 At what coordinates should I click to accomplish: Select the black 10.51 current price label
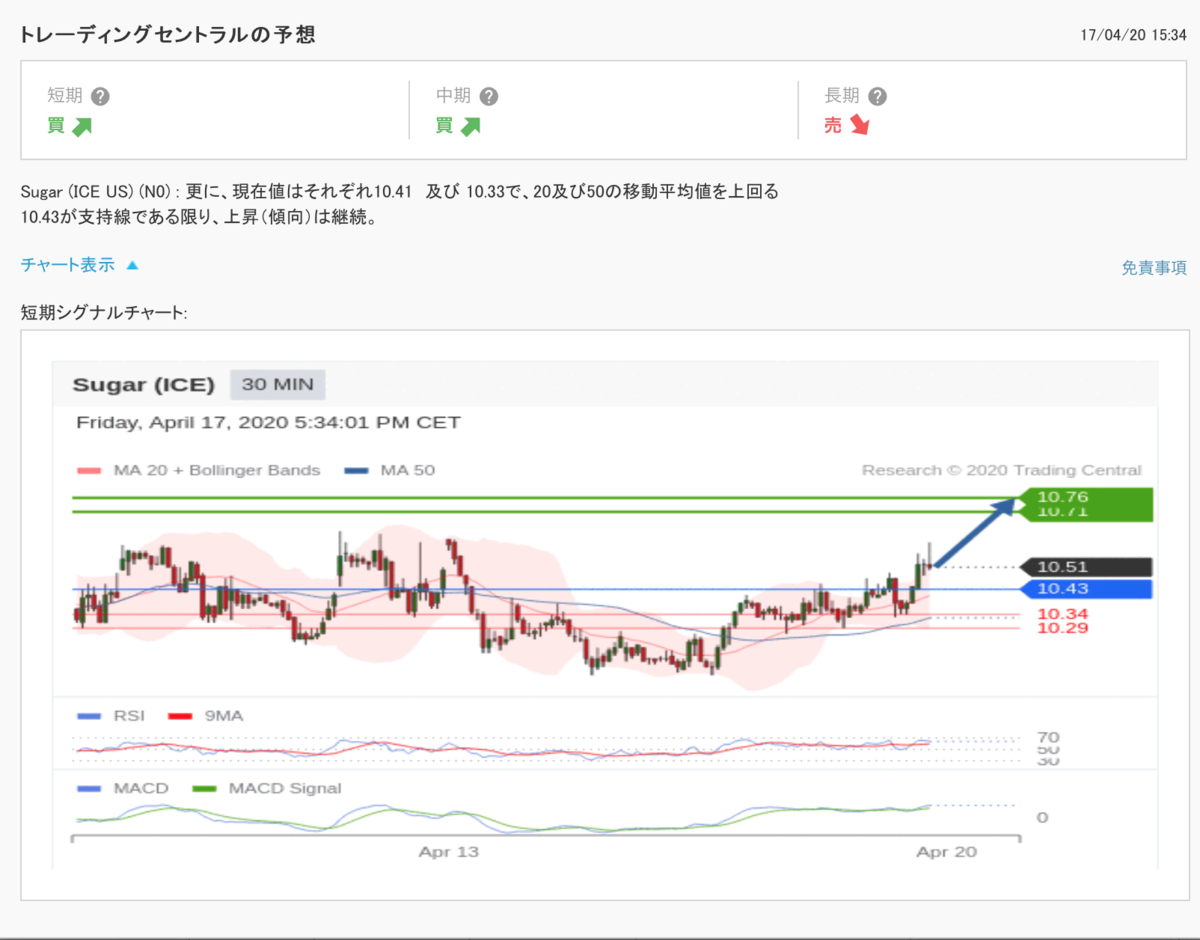[1086, 567]
